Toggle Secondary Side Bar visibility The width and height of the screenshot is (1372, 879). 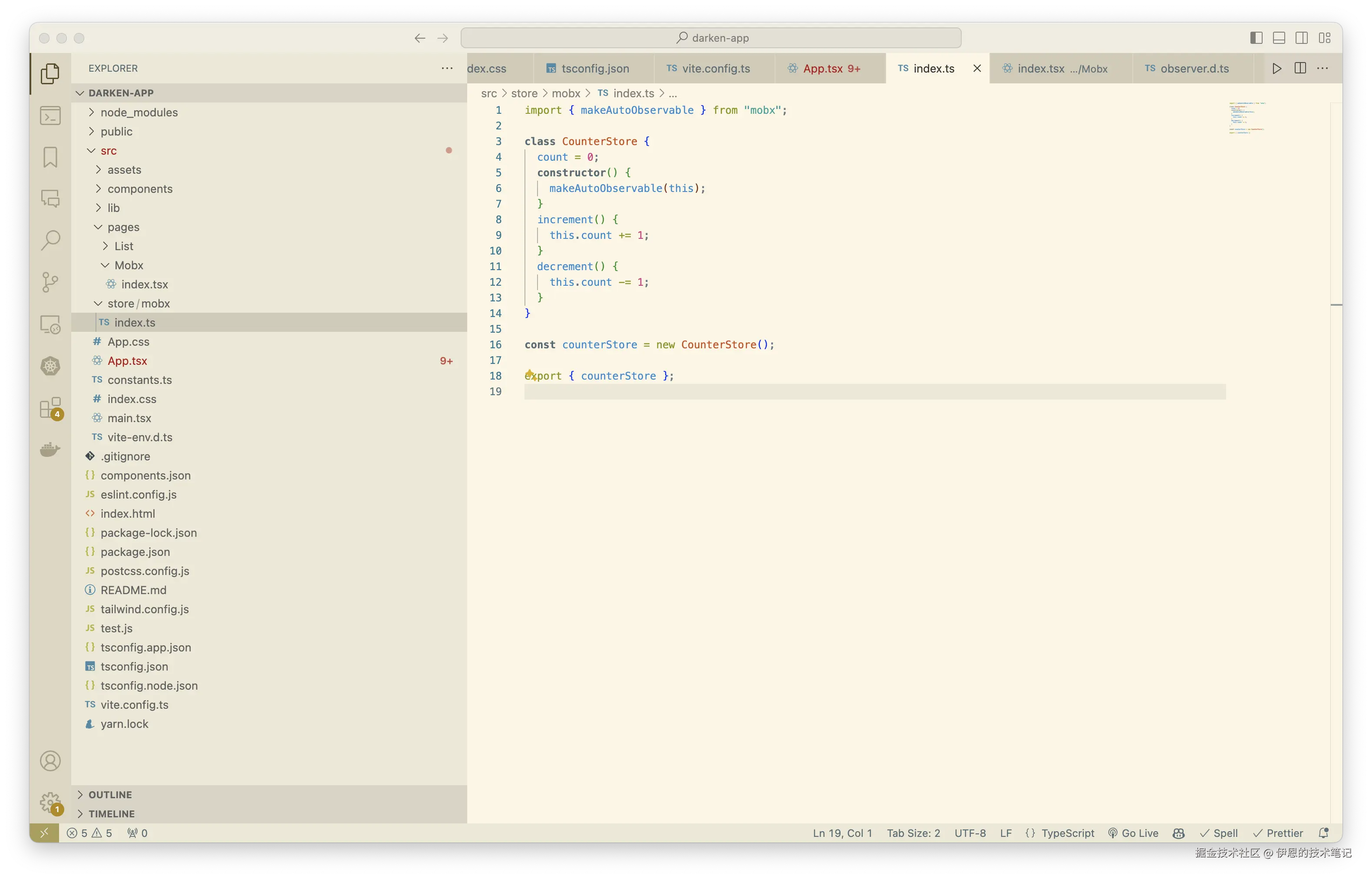point(1302,38)
